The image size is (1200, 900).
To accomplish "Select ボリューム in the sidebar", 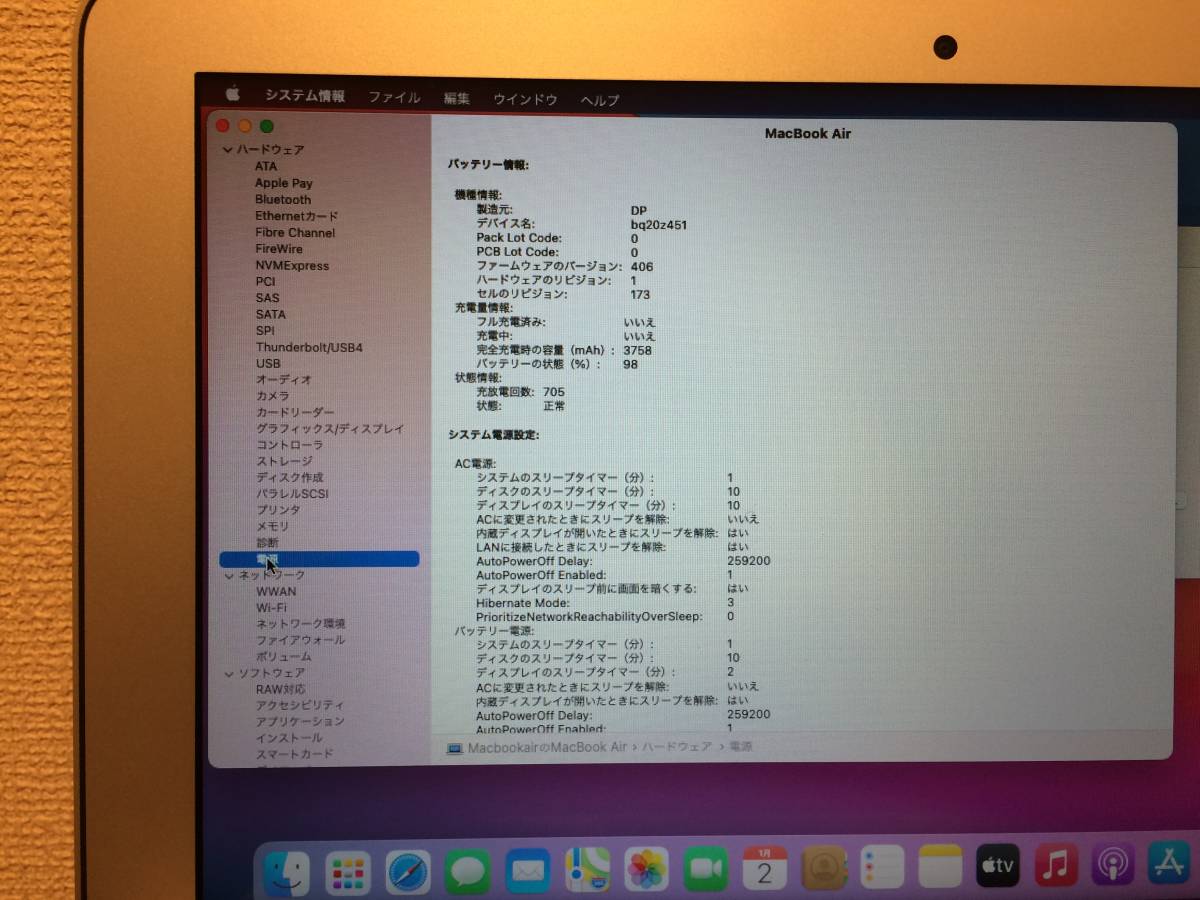I will (x=283, y=656).
